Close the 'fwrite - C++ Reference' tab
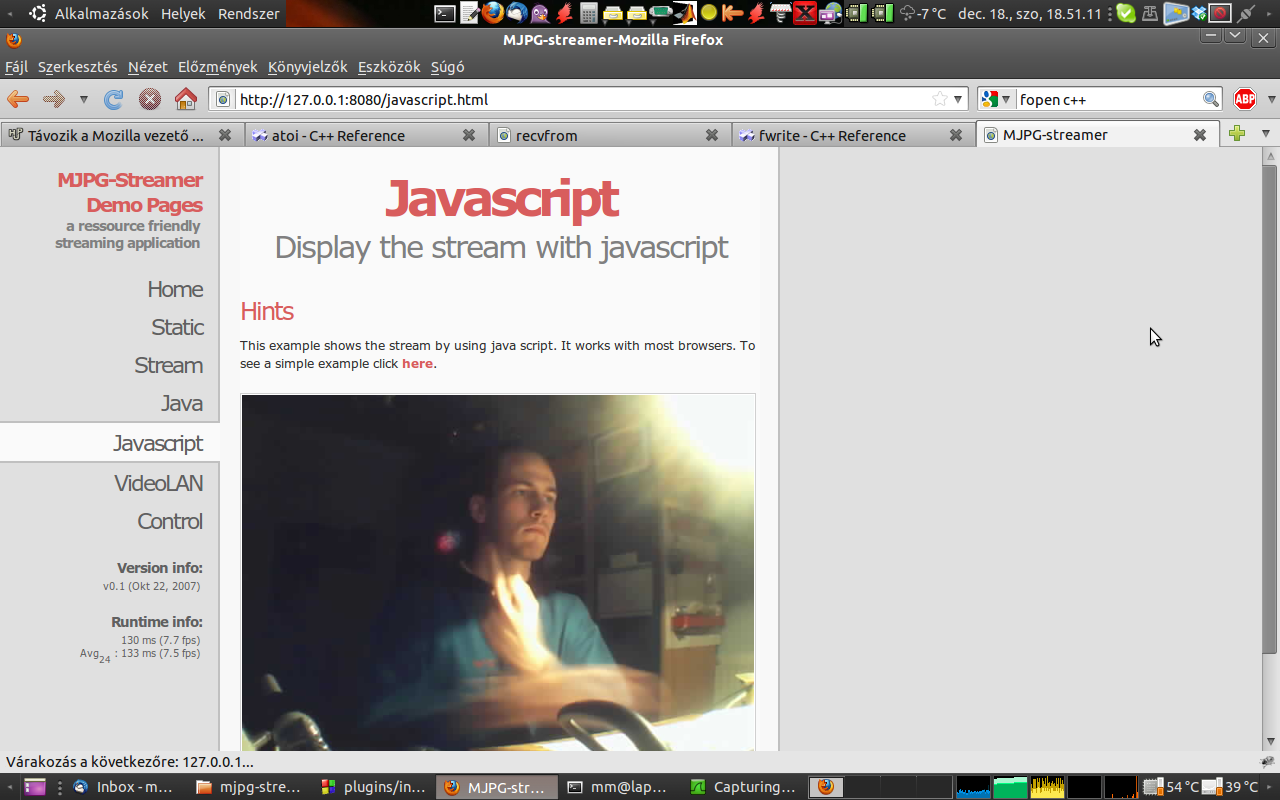Viewport: 1280px width, 800px height. (956, 135)
